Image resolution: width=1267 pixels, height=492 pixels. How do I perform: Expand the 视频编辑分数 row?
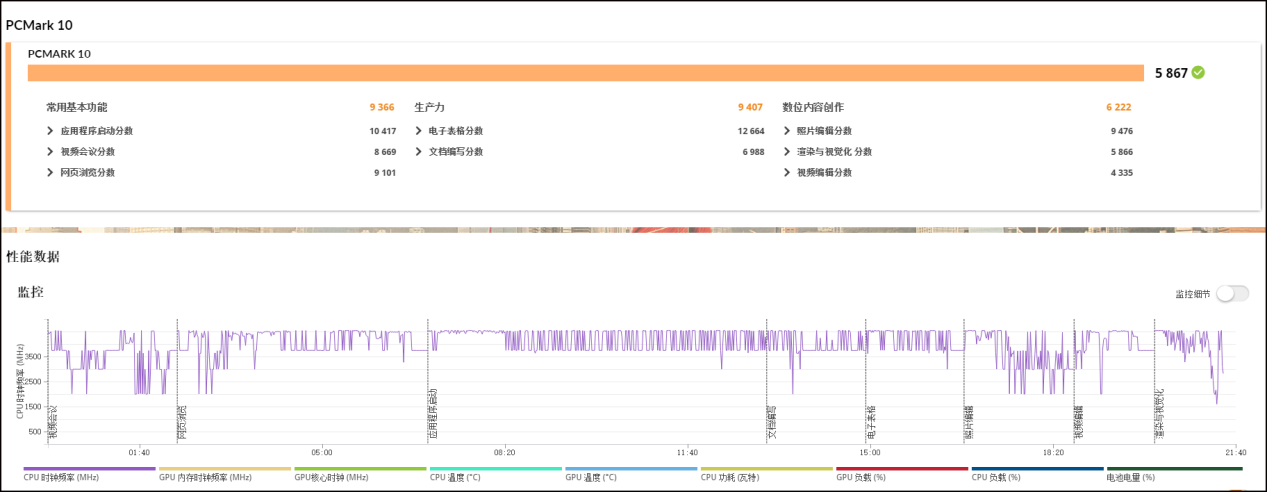(x=787, y=173)
